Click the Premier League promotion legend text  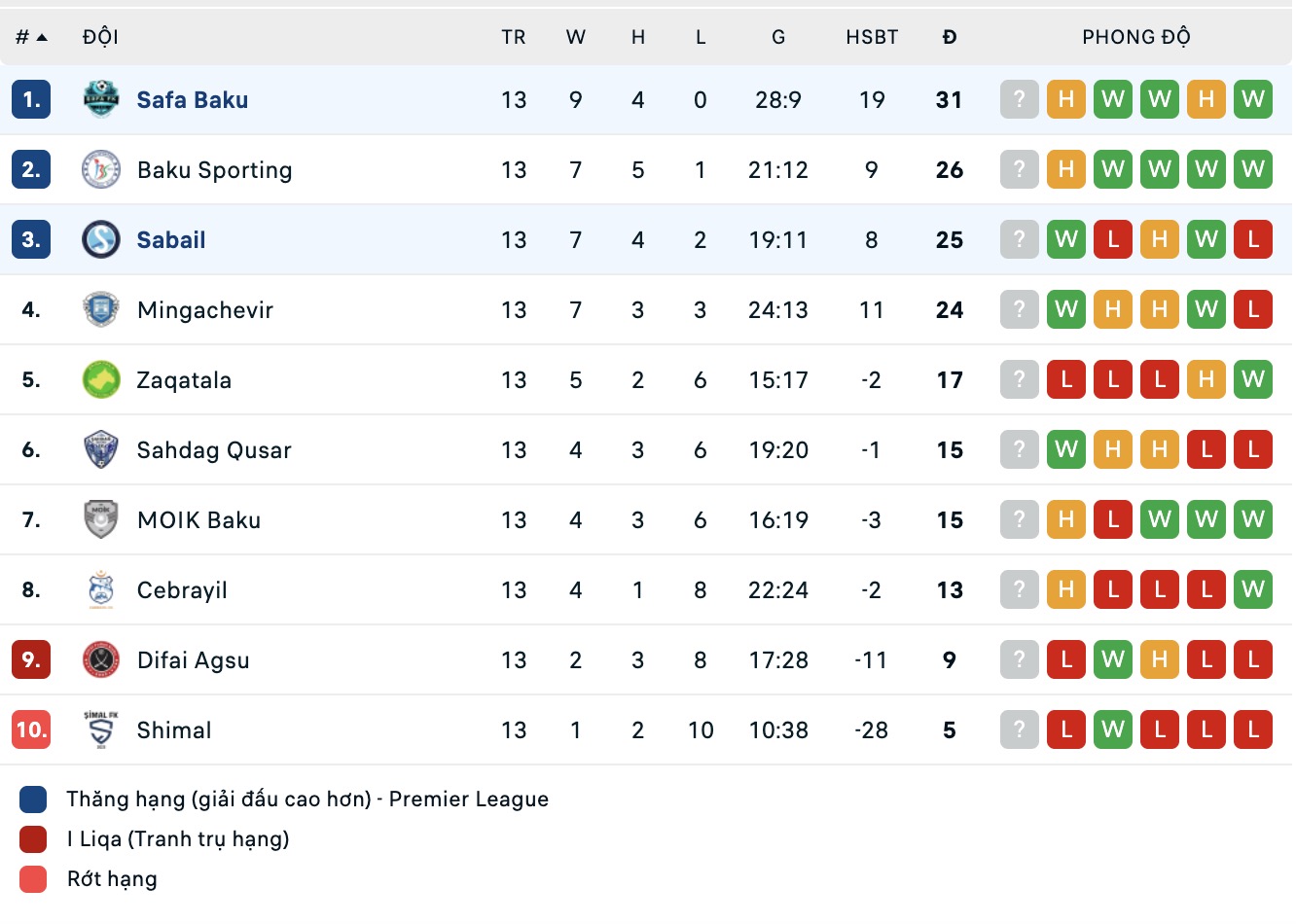click(x=307, y=799)
